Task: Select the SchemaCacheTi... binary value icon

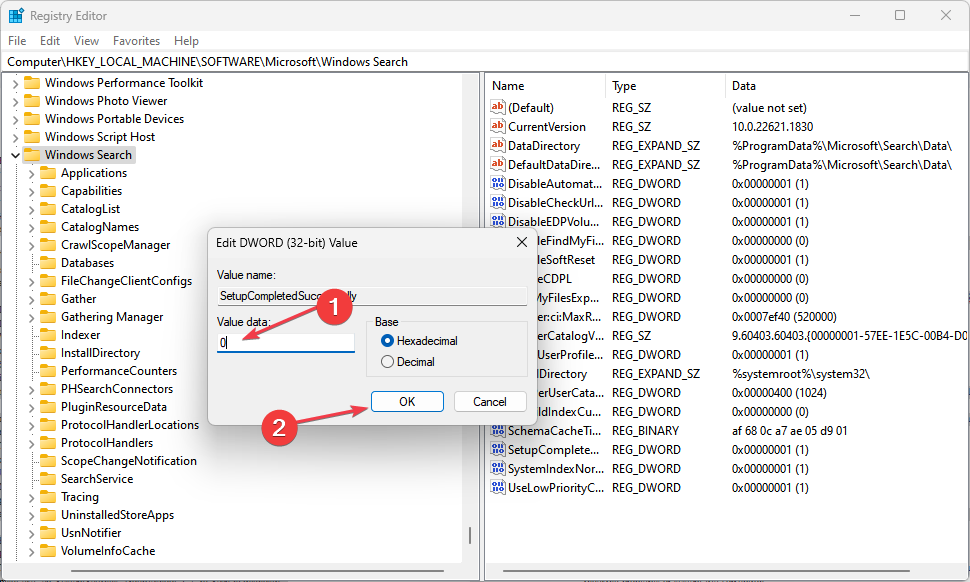Action: click(497, 430)
